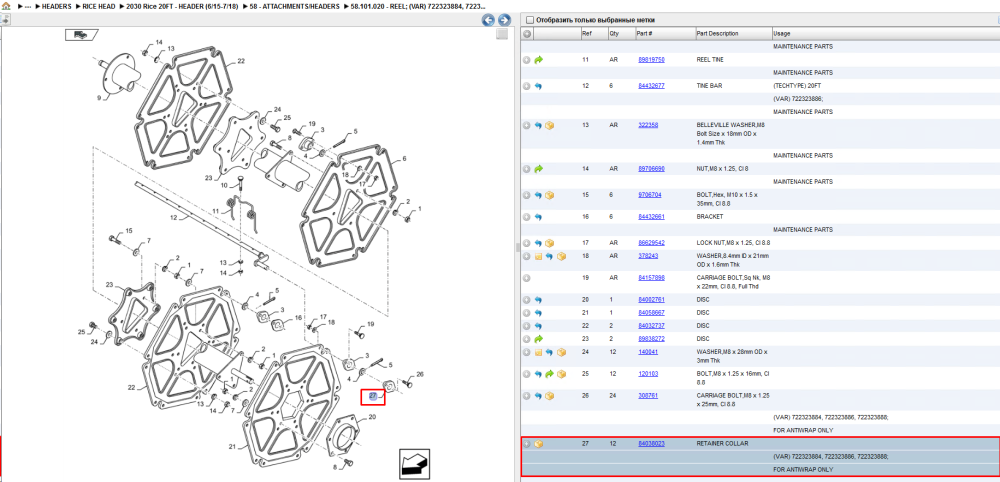The height and width of the screenshot is (482, 1000).
Task: Click green arrow icon for REEL TINE
Action: (538, 60)
